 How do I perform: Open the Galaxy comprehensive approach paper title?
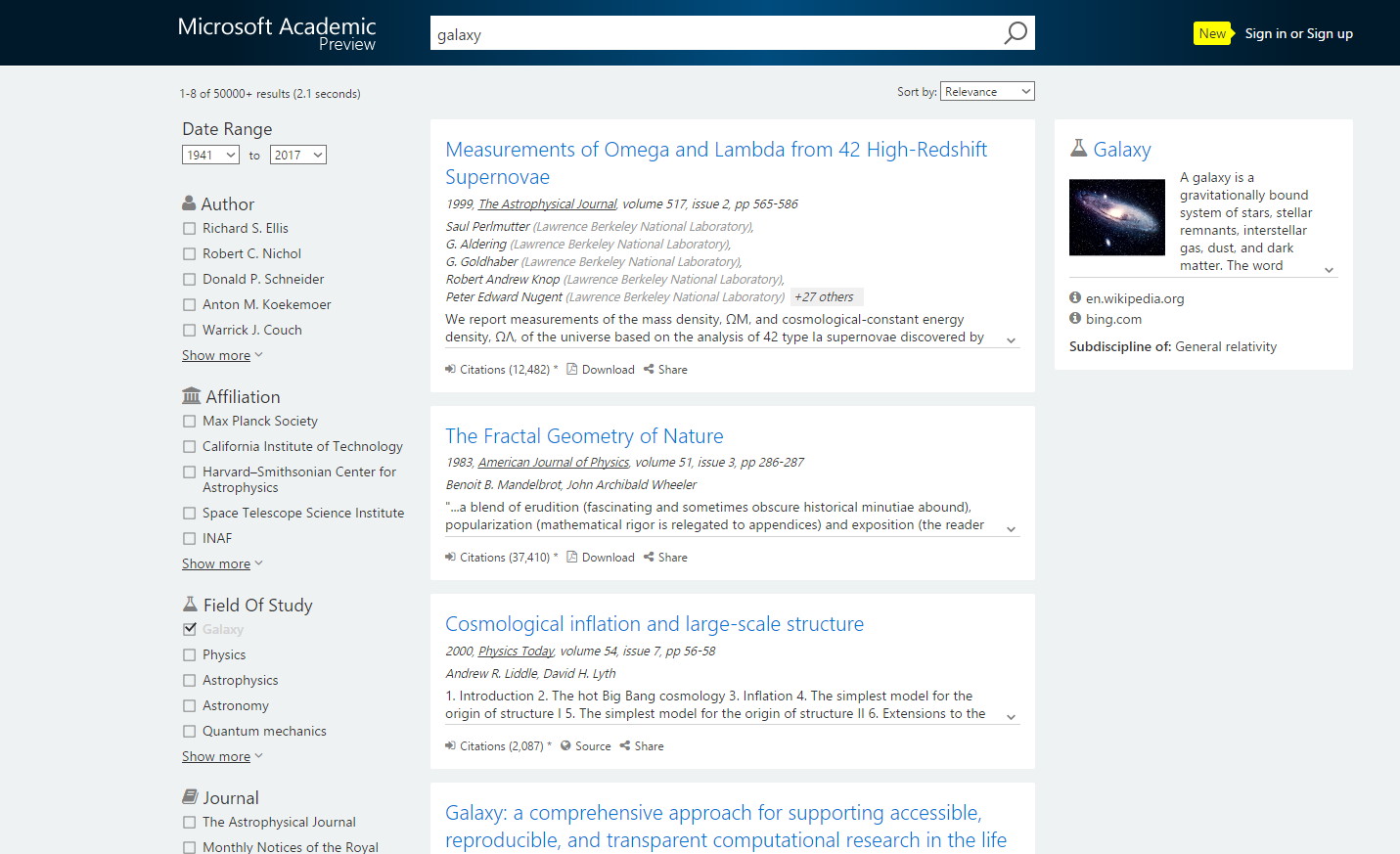[726, 827]
